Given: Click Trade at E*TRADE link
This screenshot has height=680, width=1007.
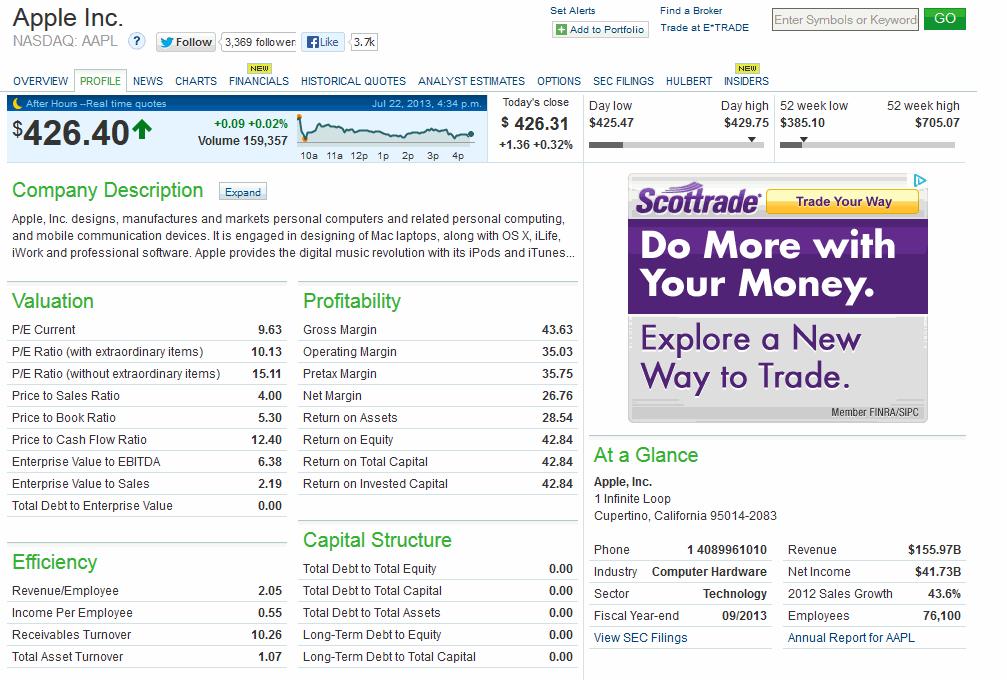Looking at the screenshot, I should 705,28.
